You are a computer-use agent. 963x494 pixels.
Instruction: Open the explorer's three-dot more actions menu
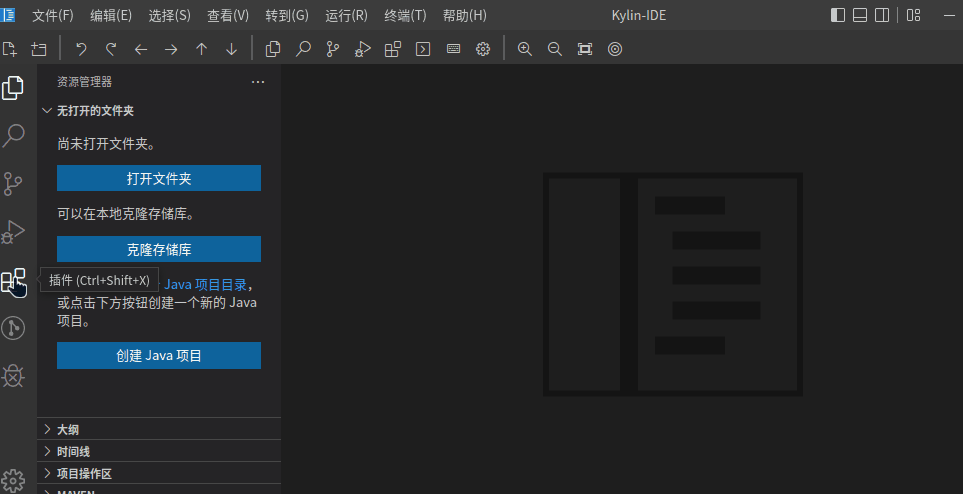[x=258, y=82]
